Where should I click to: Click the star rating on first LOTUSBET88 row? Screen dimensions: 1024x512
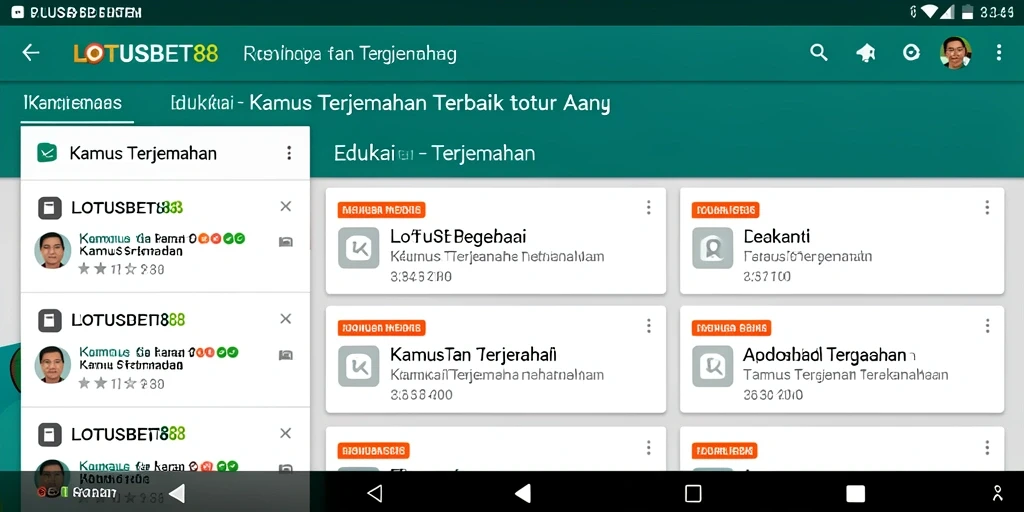[x=121, y=268]
